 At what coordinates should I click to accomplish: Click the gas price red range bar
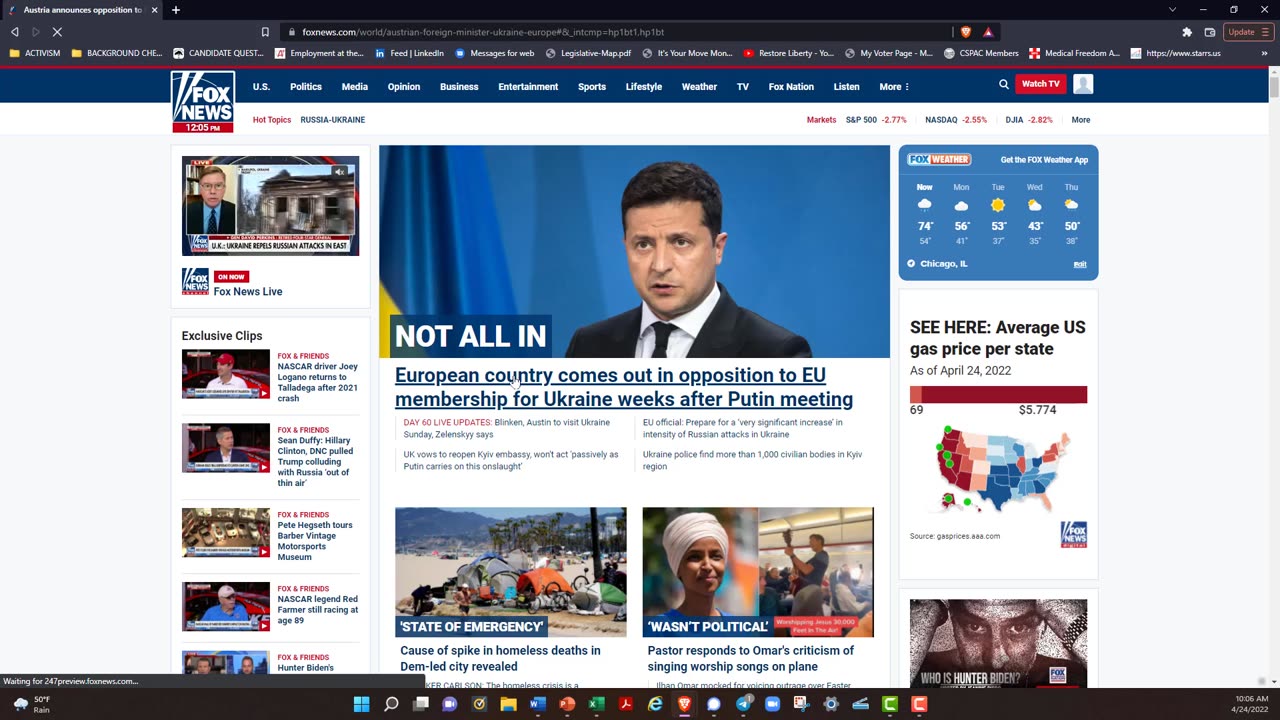pos(998,395)
